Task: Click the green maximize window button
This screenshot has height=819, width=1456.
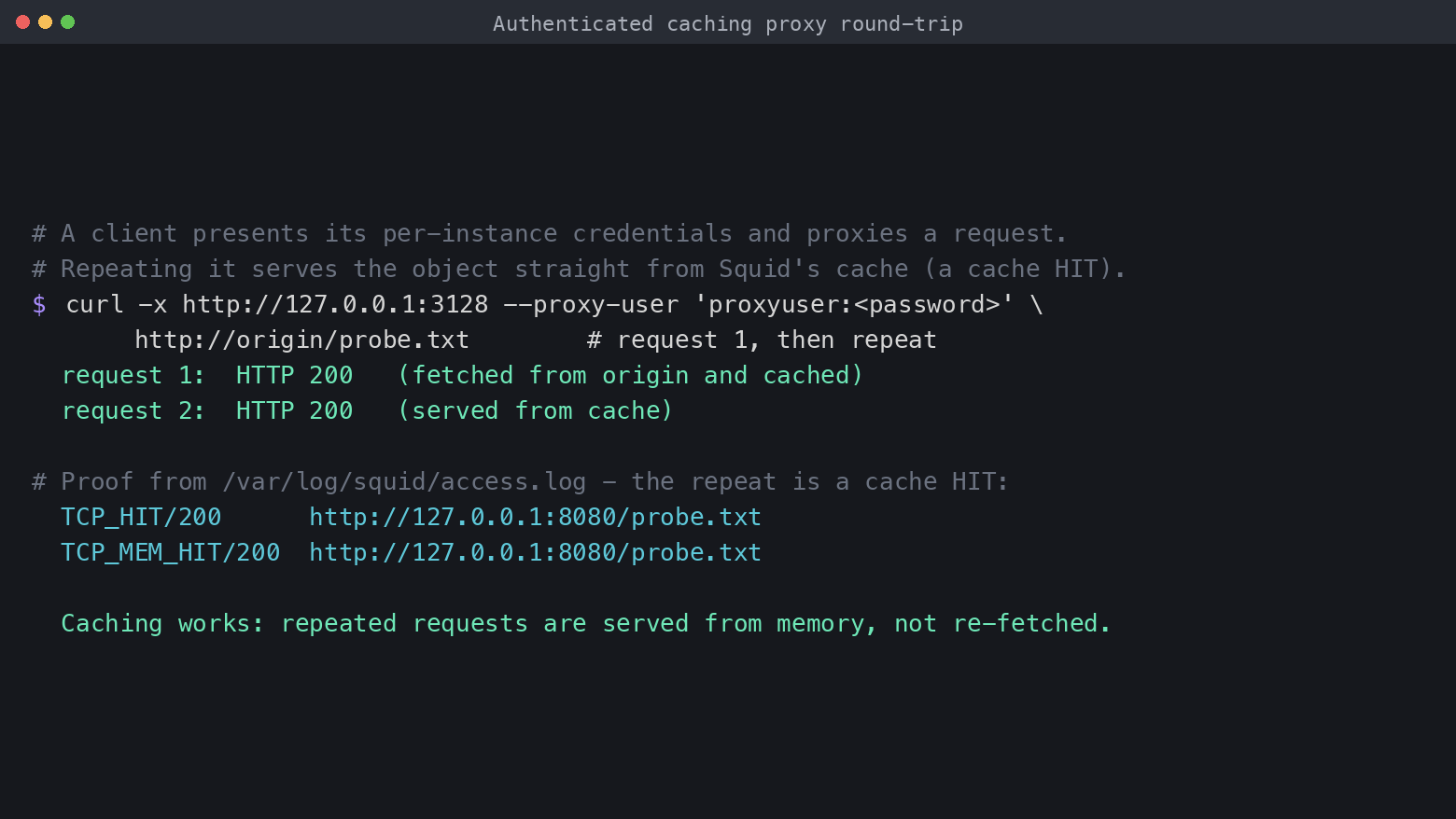Action: click(67, 21)
